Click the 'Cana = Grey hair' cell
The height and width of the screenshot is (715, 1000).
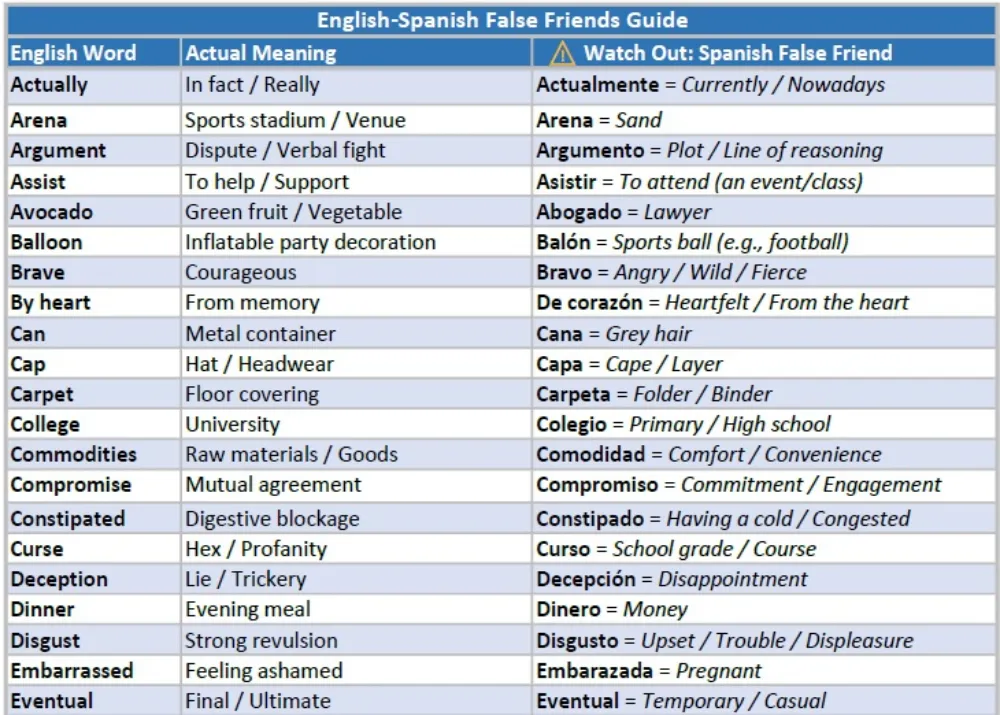(x=763, y=334)
